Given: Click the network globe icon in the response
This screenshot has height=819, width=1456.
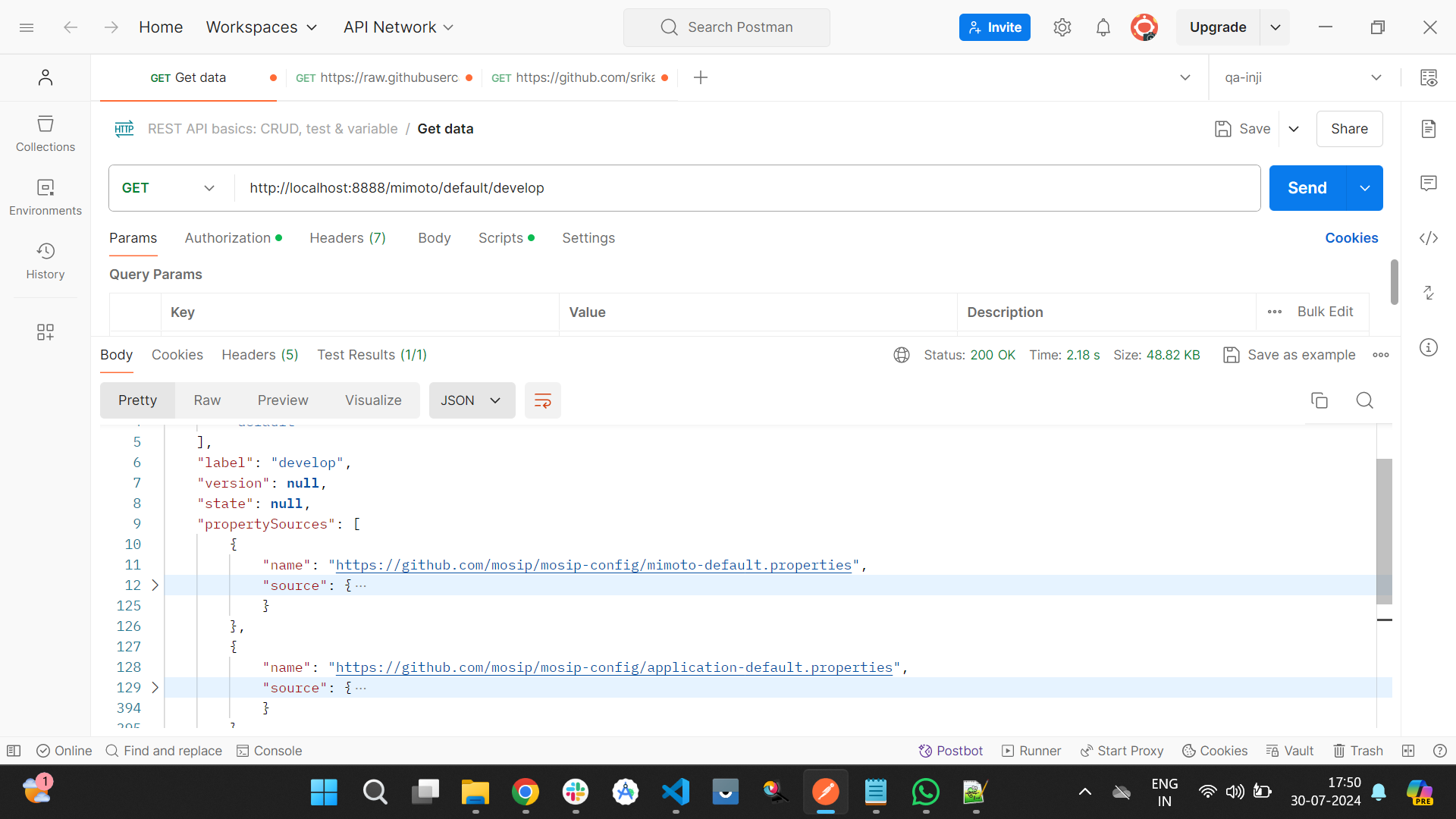Looking at the screenshot, I should (902, 355).
